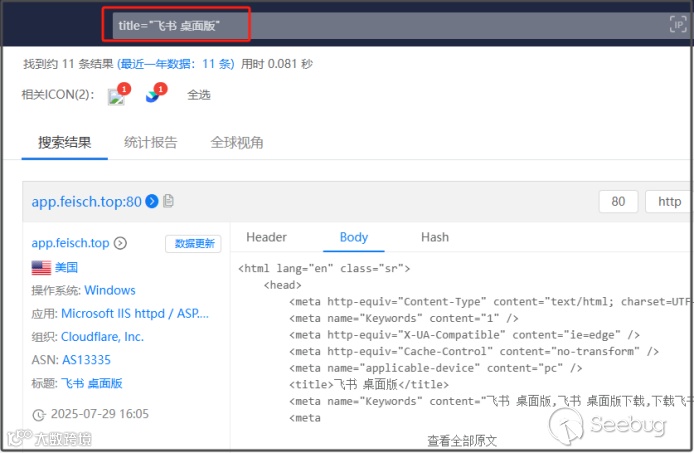This screenshot has height=453, width=694.
Task: Filter by operating system Windows
Action: 110,290
